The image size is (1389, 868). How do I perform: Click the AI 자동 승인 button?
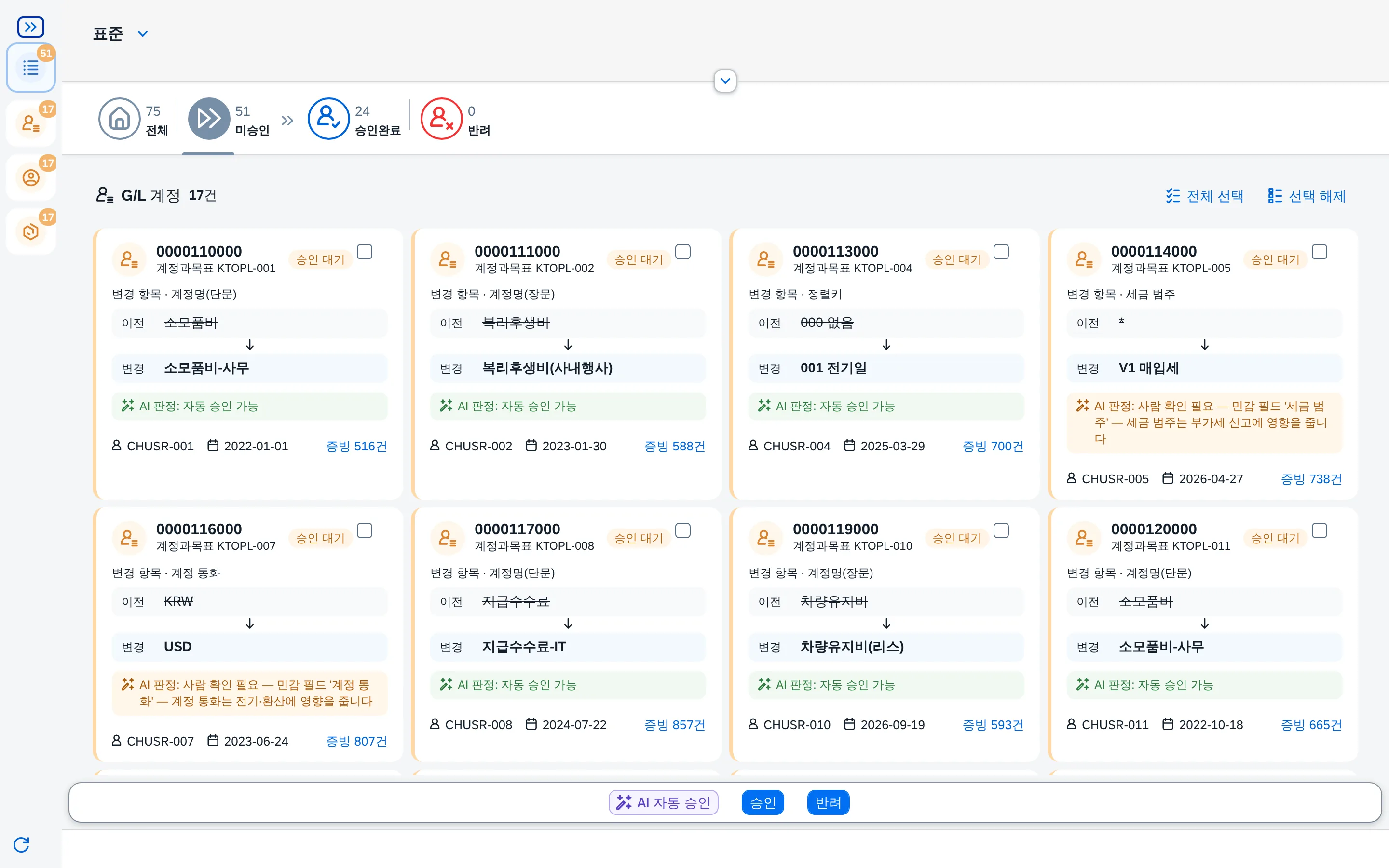coord(664,802)
